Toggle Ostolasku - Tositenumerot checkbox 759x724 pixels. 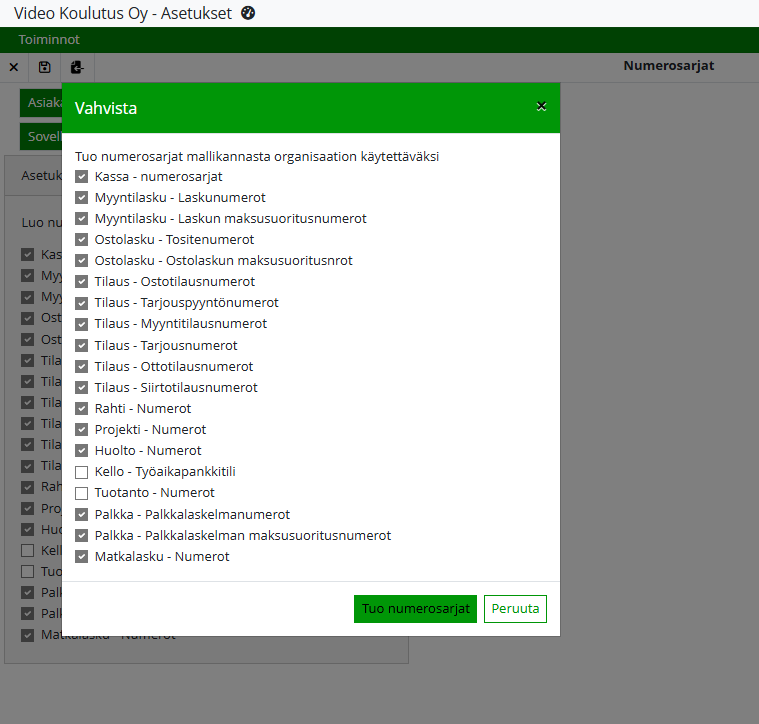[82, 240]
